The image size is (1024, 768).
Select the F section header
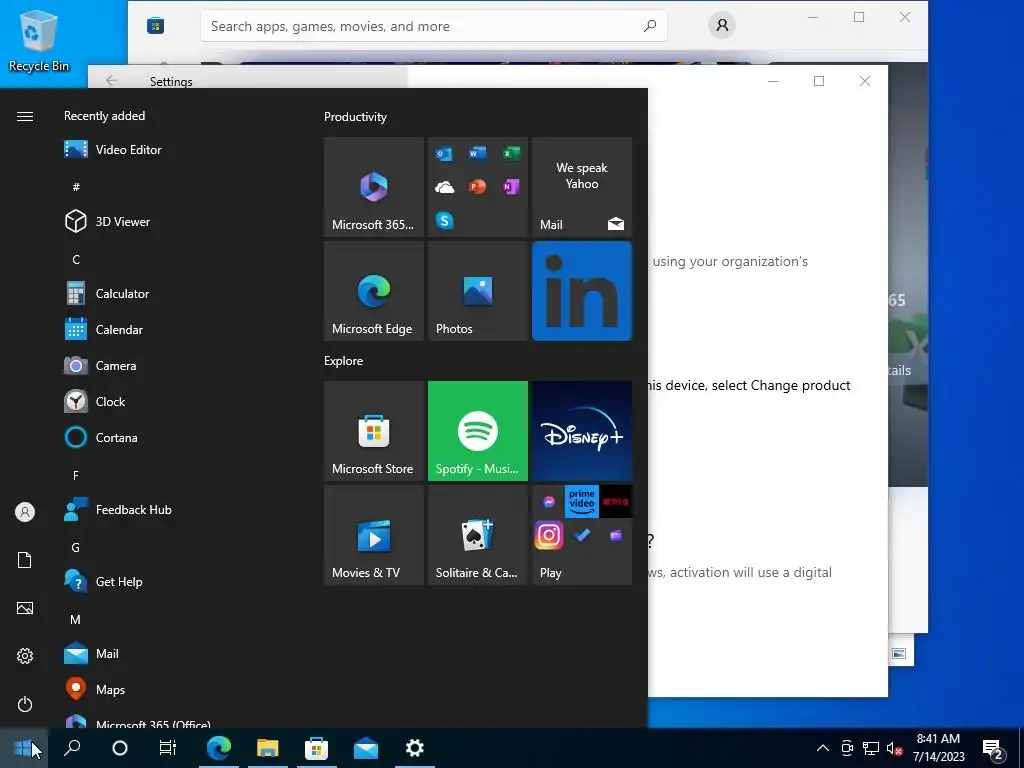tap(76, 475)
